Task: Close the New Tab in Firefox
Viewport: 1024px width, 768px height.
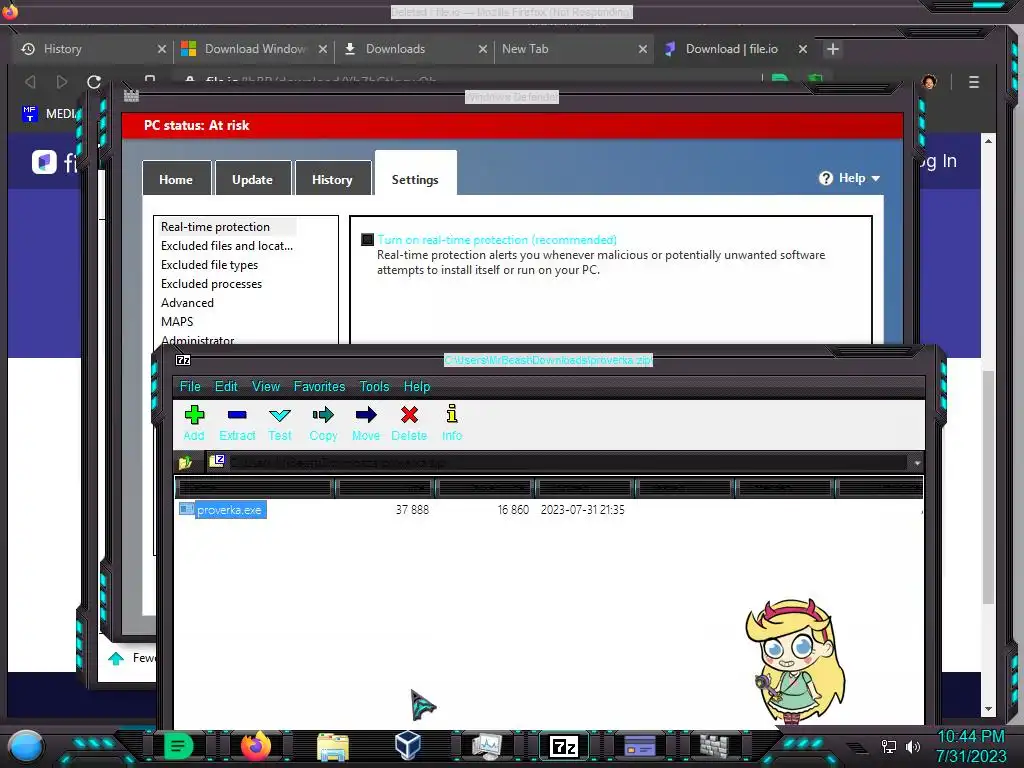Action: 643,49
